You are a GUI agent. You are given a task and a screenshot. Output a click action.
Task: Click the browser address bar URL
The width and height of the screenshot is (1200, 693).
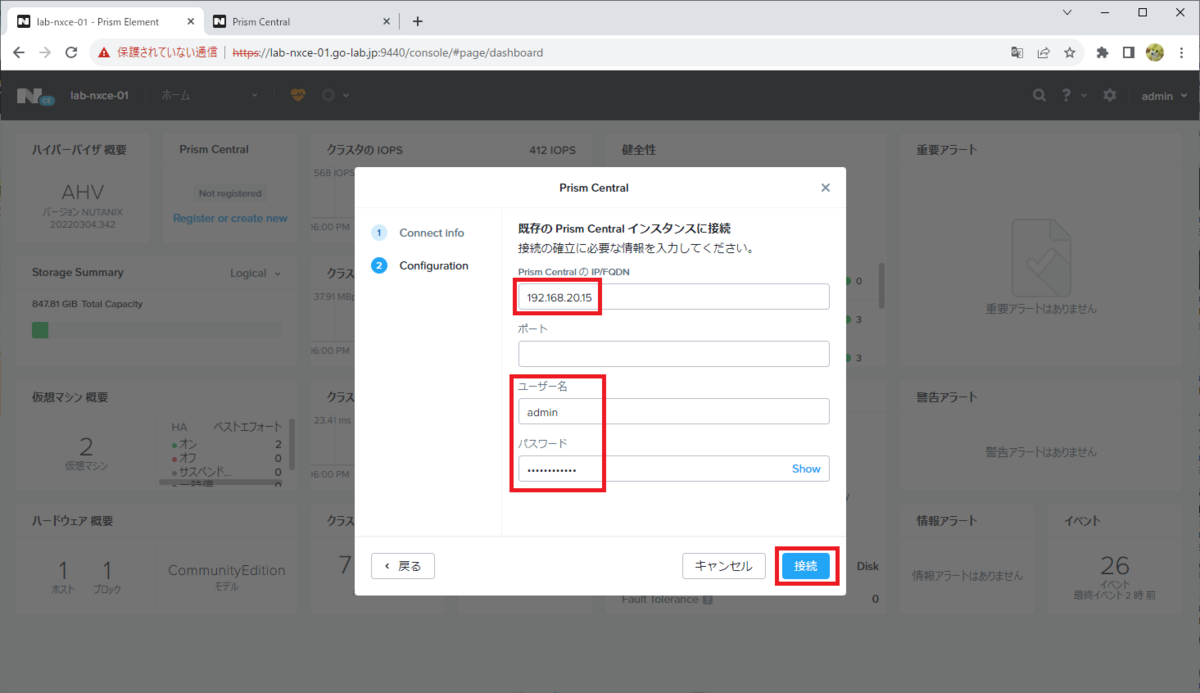pos(388,52)
